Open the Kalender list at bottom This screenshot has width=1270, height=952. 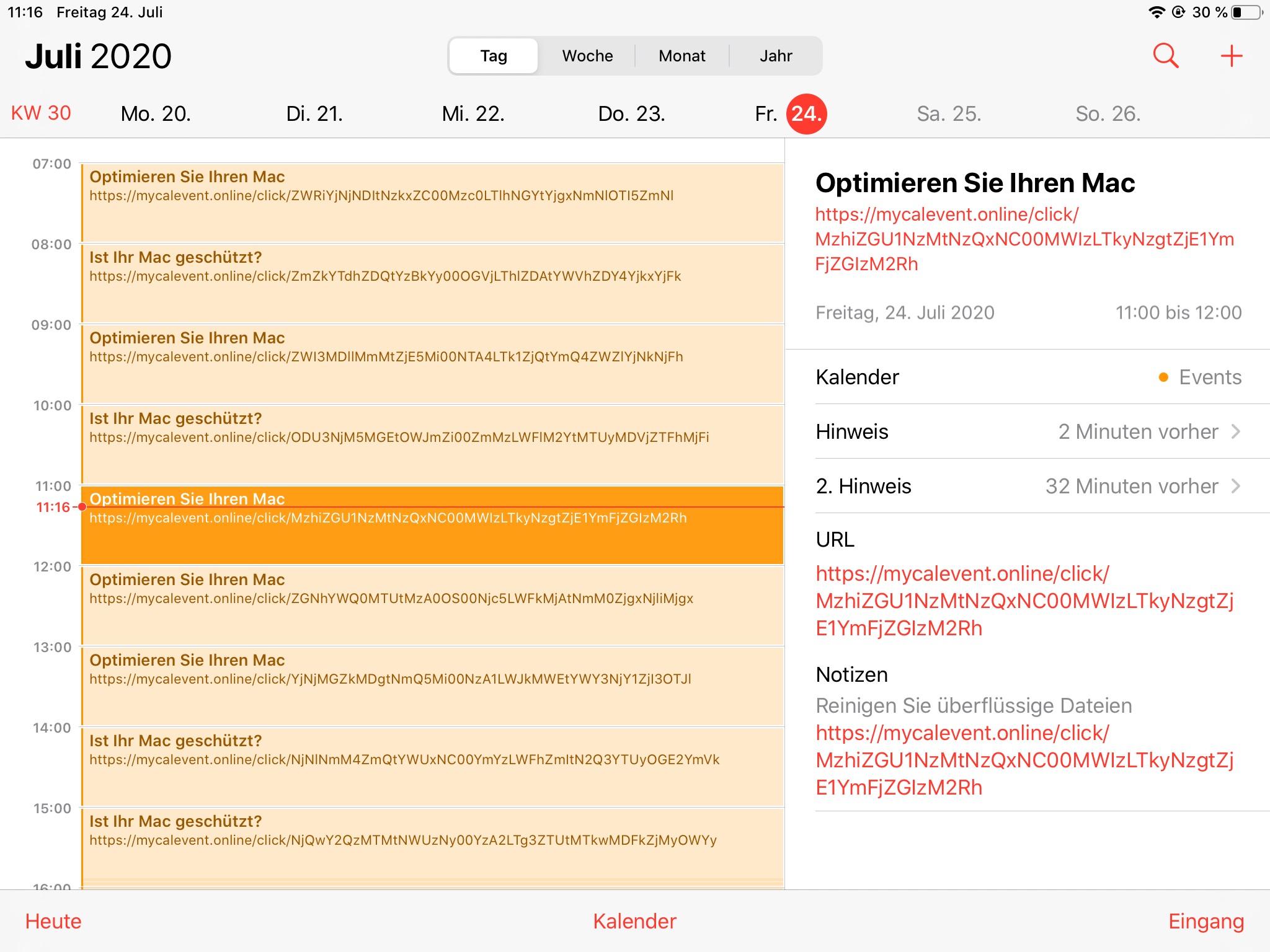pyautogui.click(x=634, y=921)
